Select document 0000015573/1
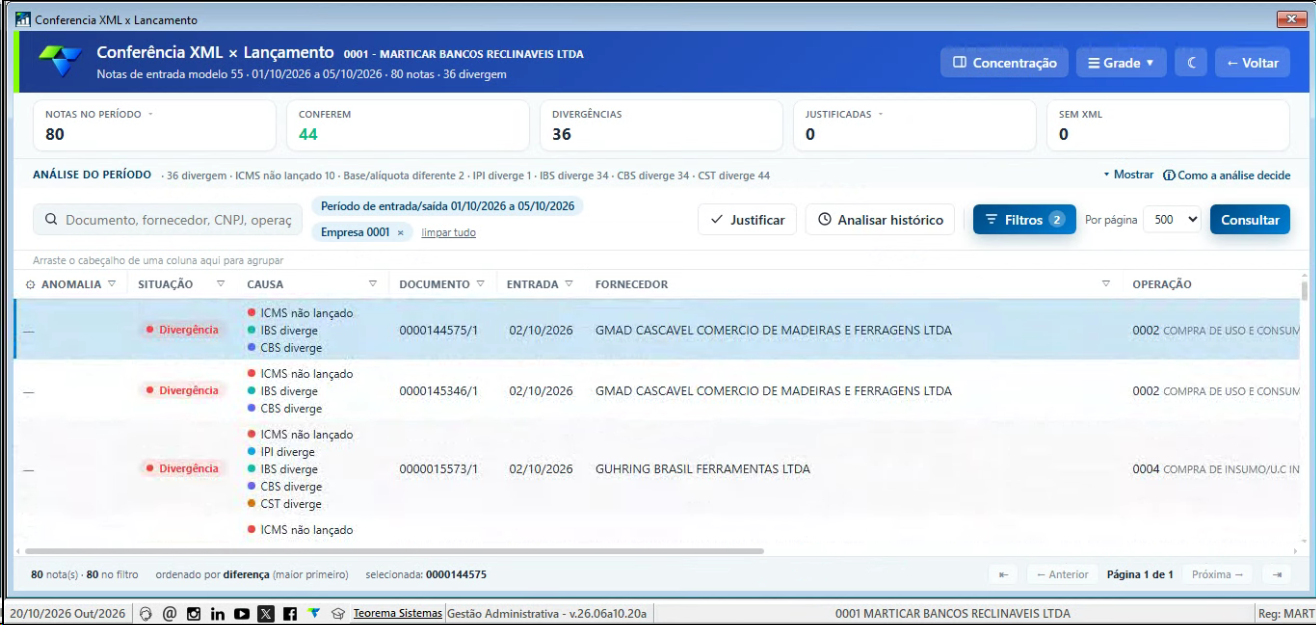1316x625 pixels. (x=439, y=469)
